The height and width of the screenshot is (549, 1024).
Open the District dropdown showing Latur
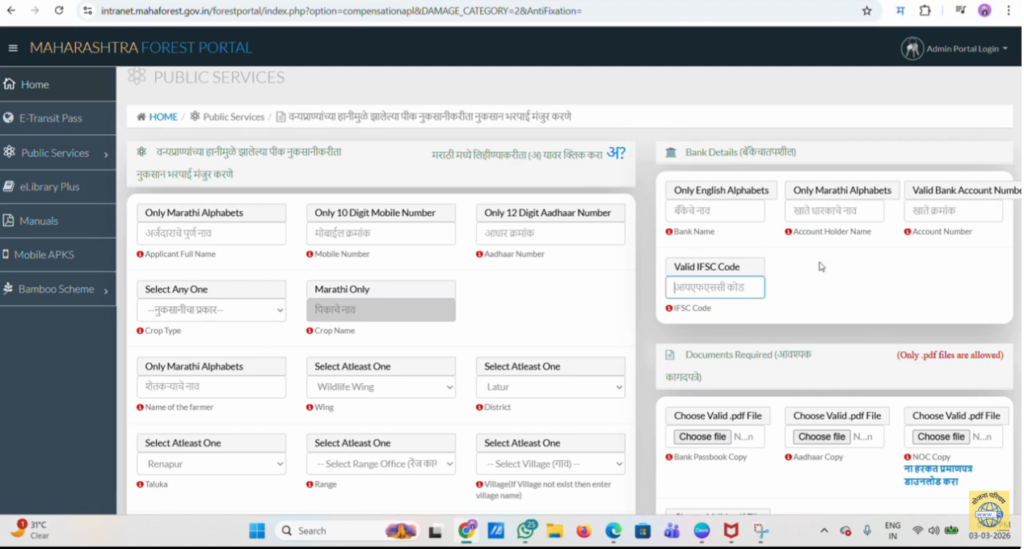pyautogui.click(x=550, y=387)
